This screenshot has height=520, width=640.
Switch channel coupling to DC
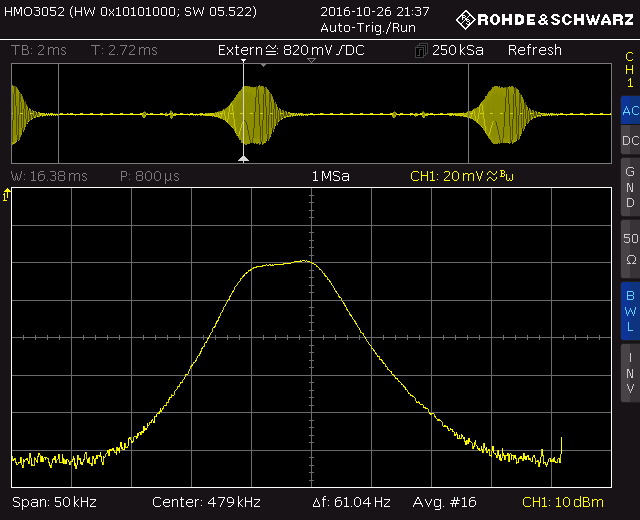click(629, 141)
